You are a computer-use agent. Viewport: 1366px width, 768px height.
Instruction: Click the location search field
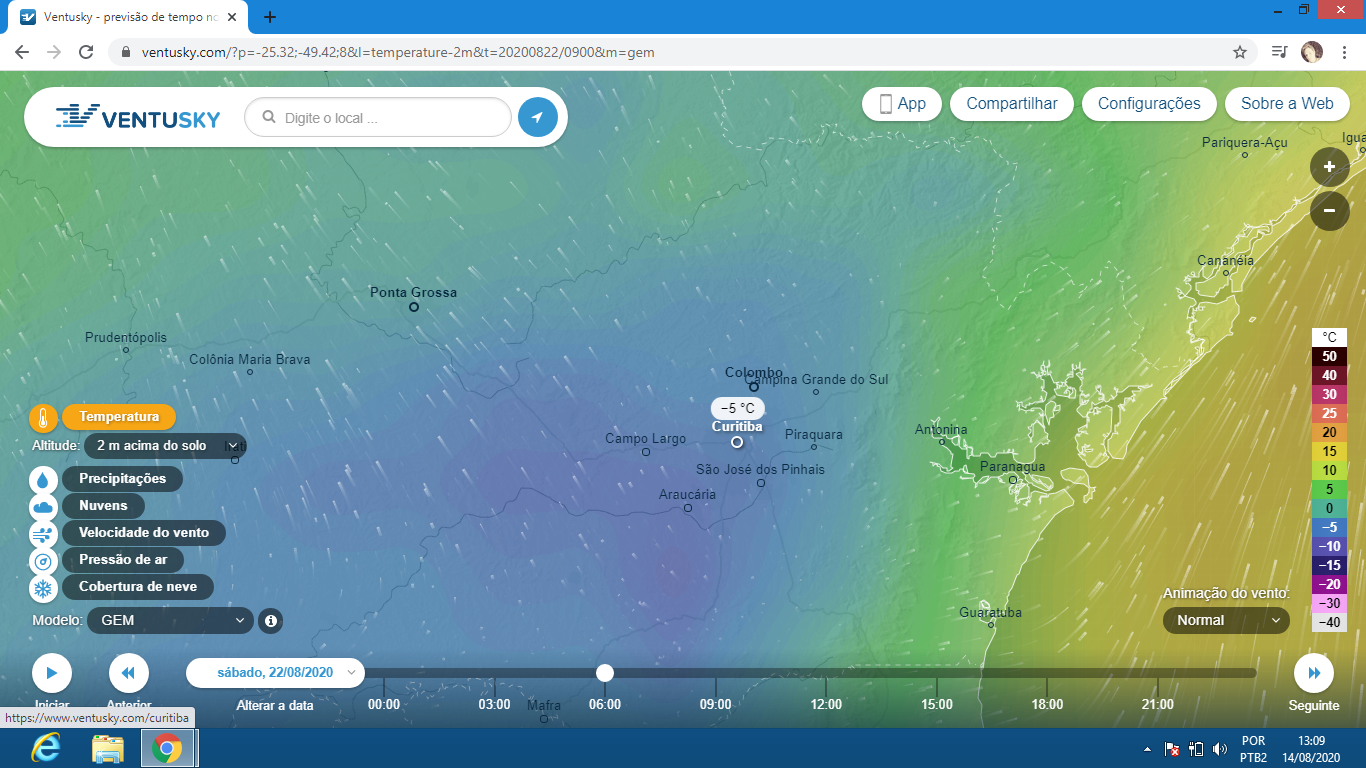[378, 117]
